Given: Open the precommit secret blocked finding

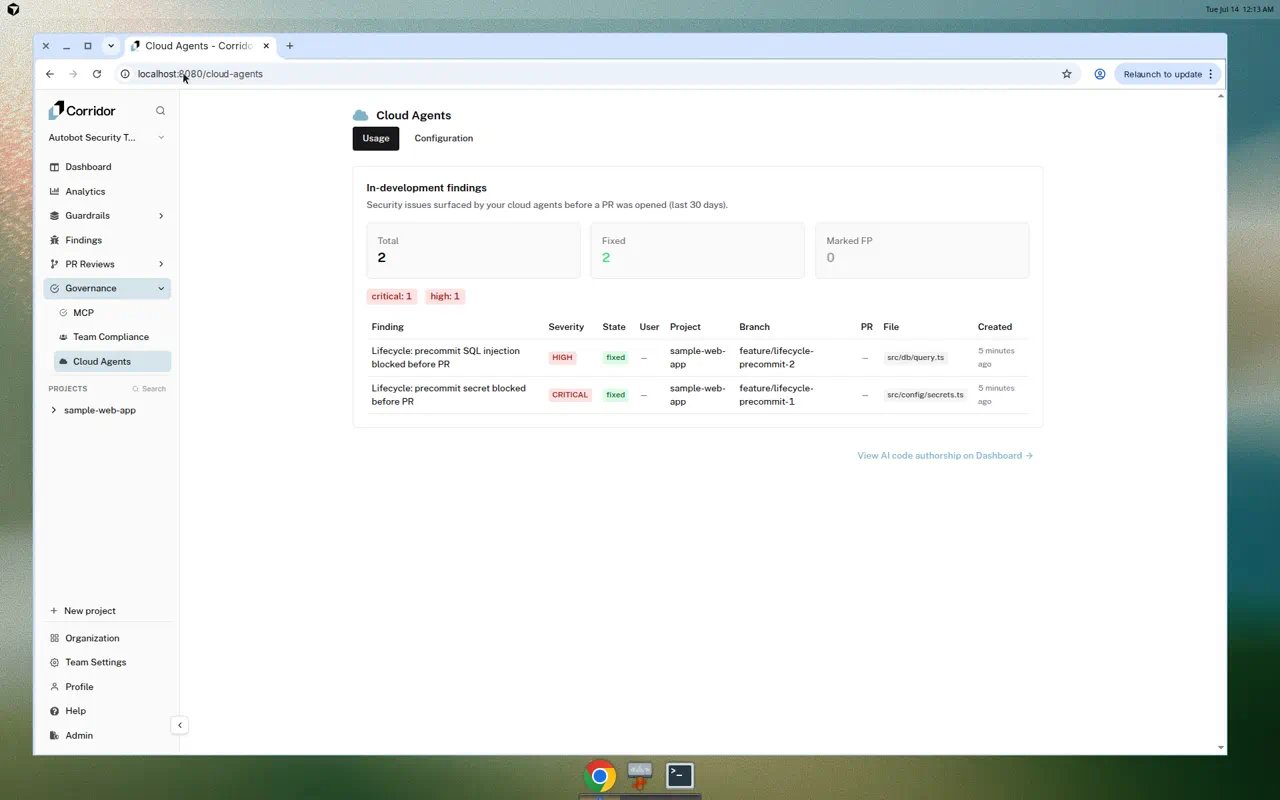Looking at the screenshot, I should (697, 395).
